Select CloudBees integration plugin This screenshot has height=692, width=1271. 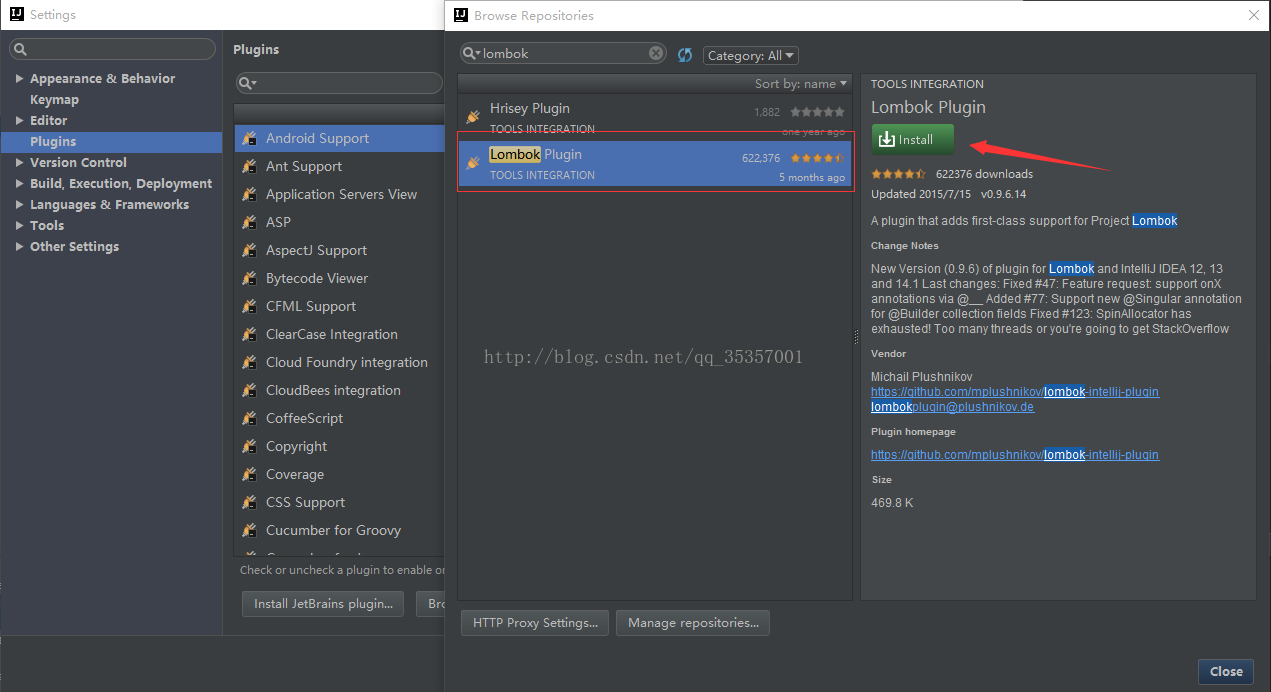[340, 391]
